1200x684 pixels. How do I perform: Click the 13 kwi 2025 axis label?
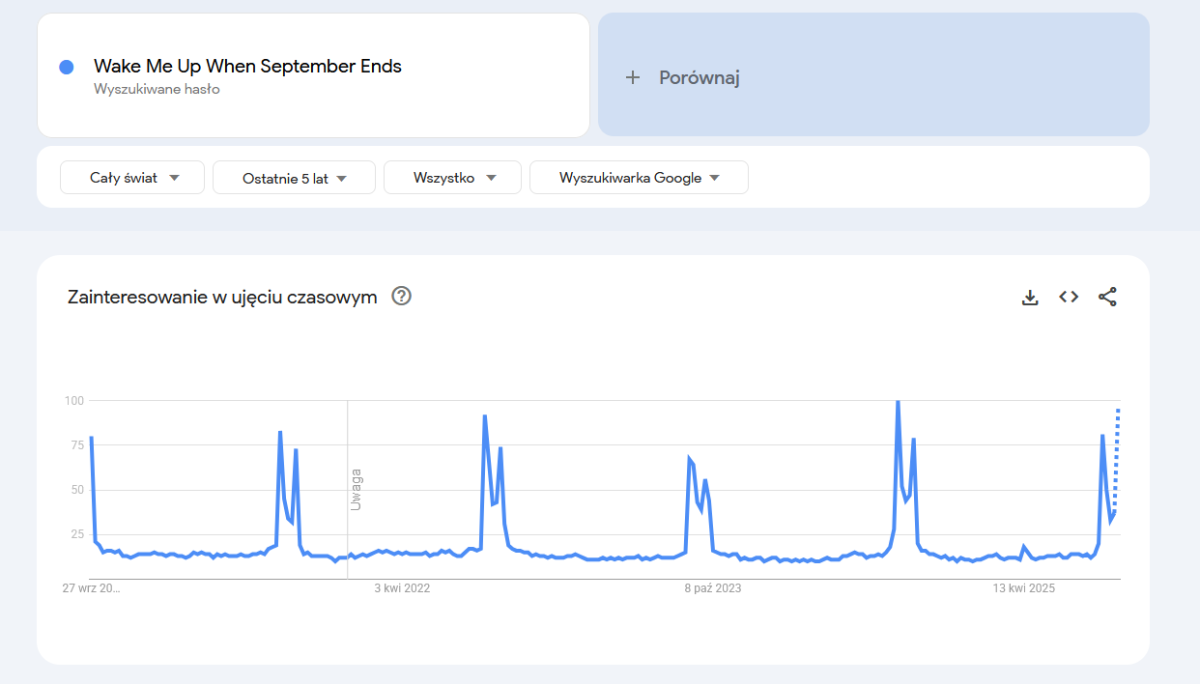[x=1024, y=589]
